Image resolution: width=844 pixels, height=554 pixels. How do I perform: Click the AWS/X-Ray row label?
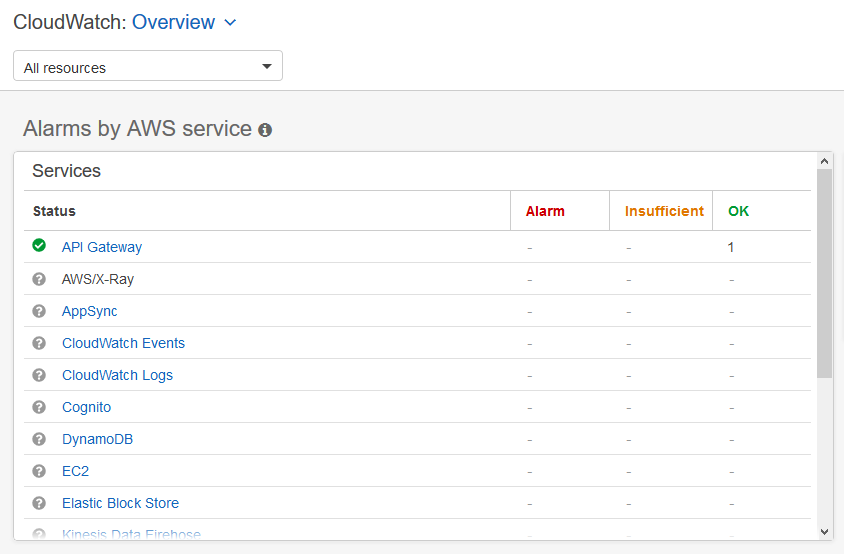(x=98, y=279)
